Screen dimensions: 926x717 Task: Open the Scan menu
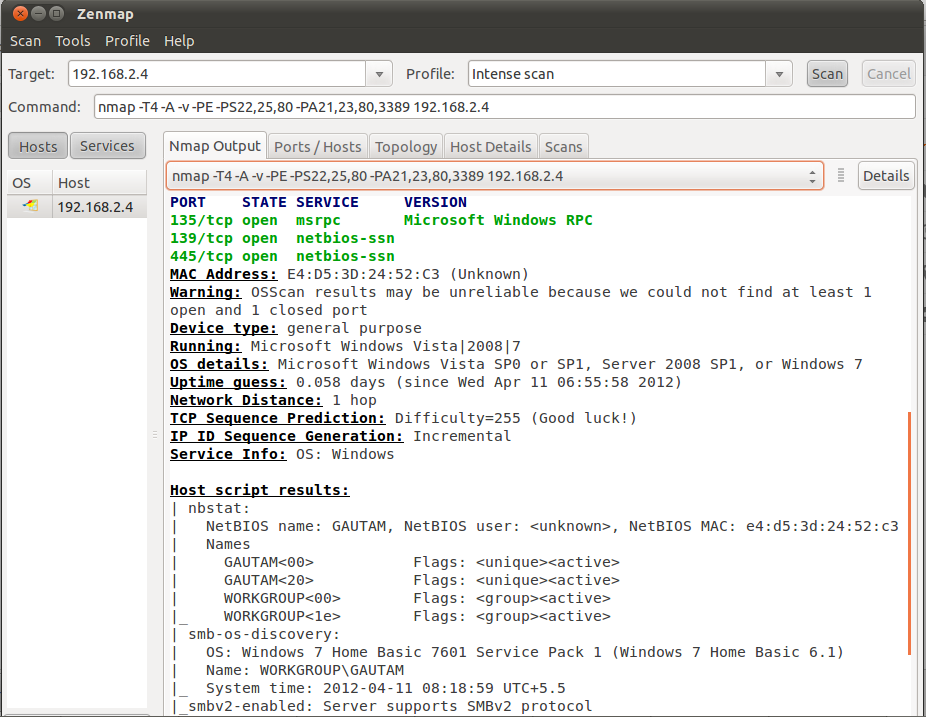click(x=24, y=41)
